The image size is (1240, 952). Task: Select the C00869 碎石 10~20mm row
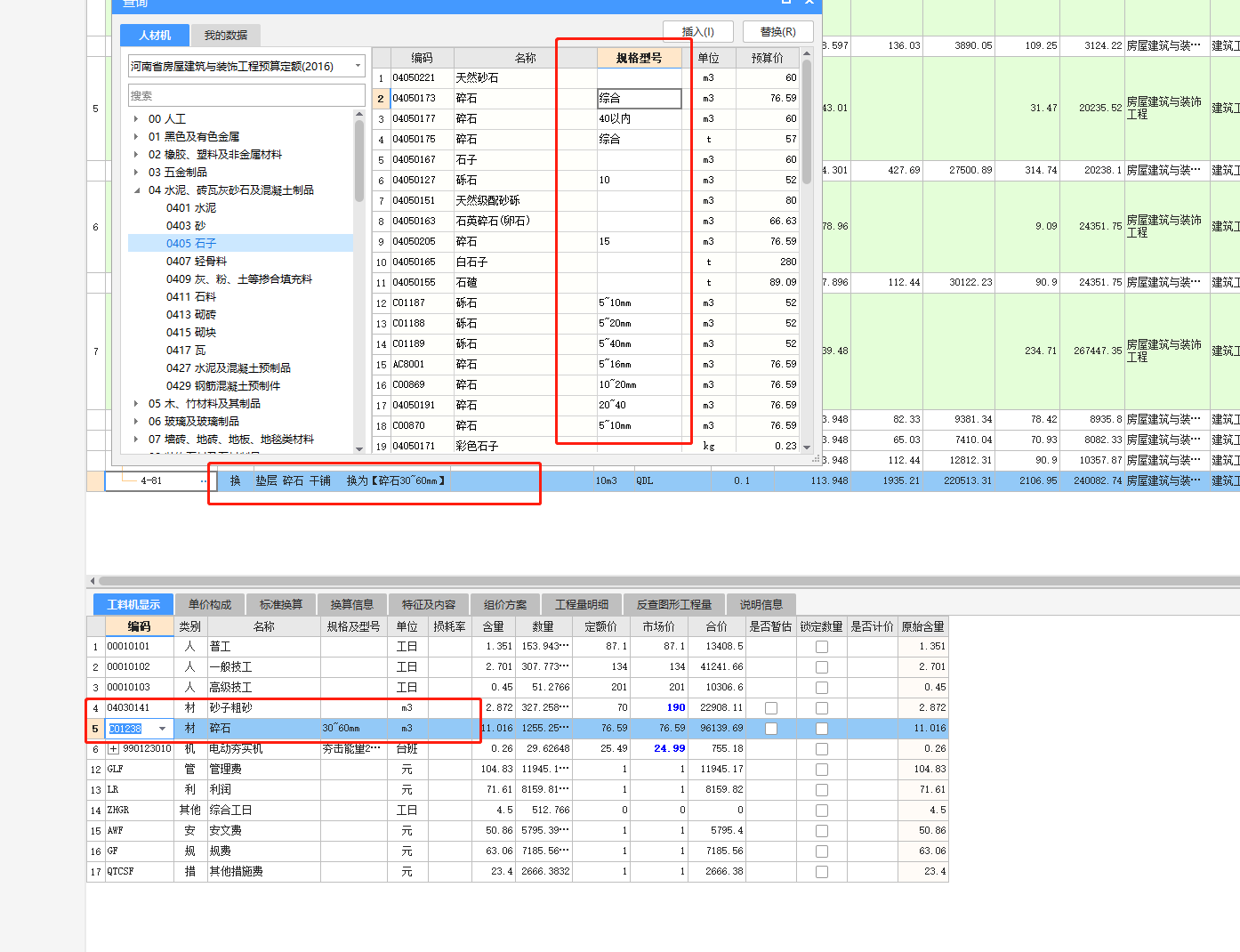585,385
